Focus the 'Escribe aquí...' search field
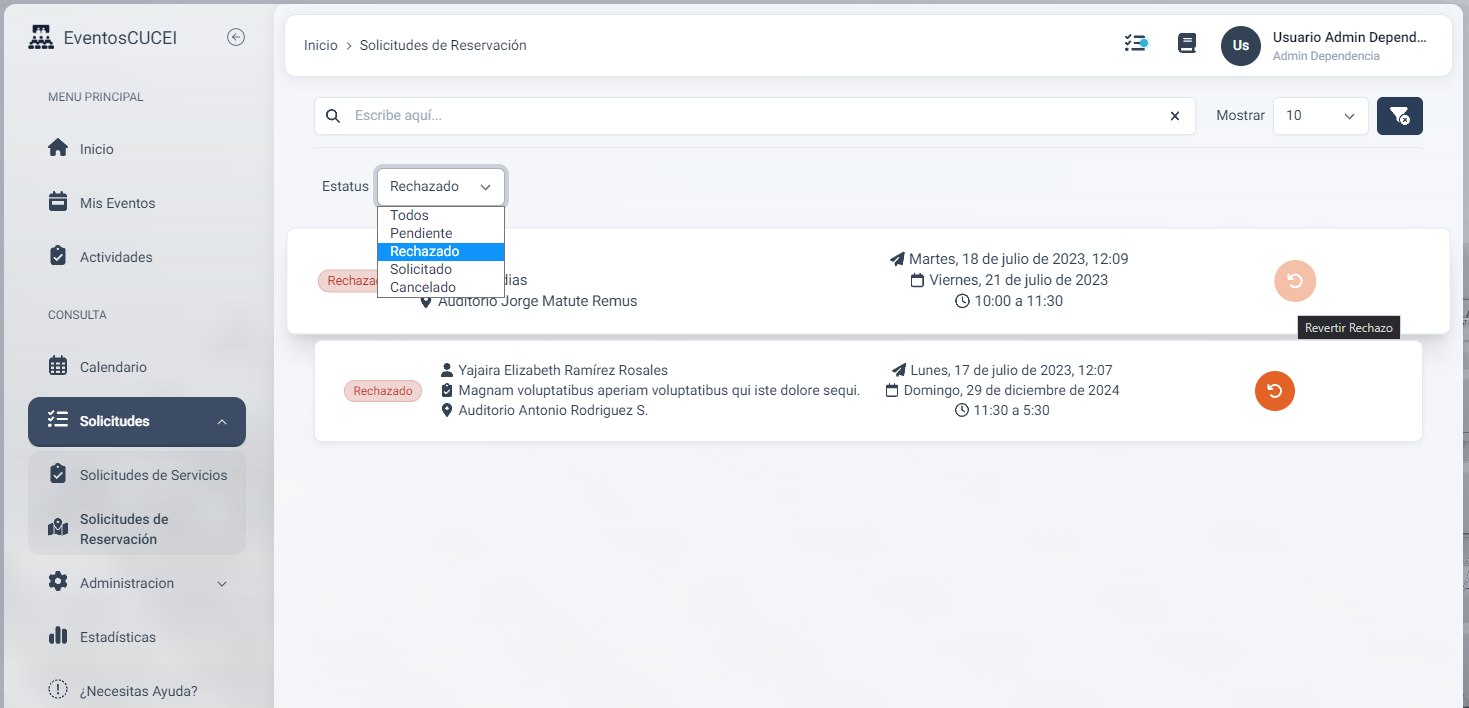 (x=750, y=116)
